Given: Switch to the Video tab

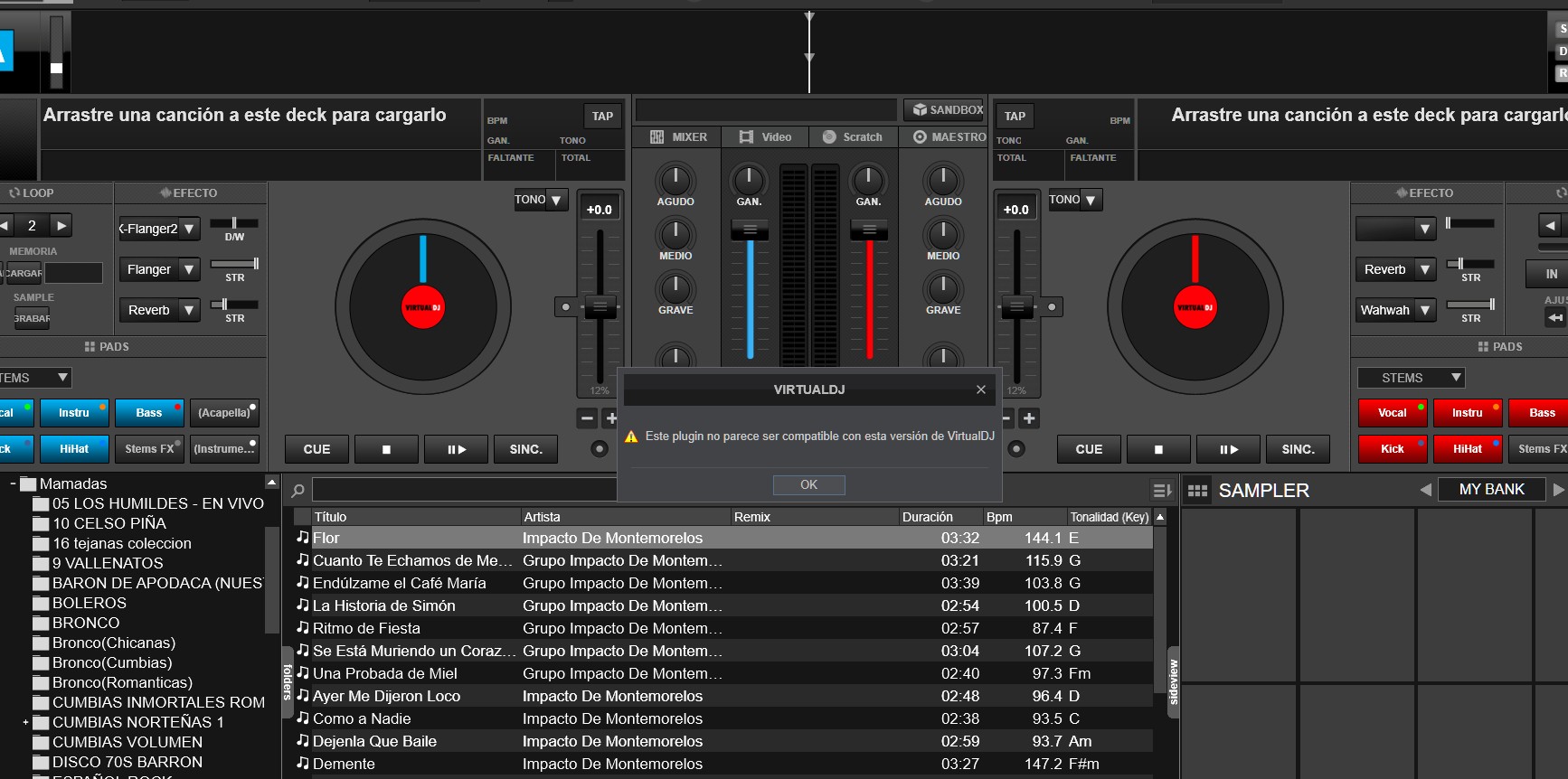Looking at the screenshot, I should coord(765,137).
